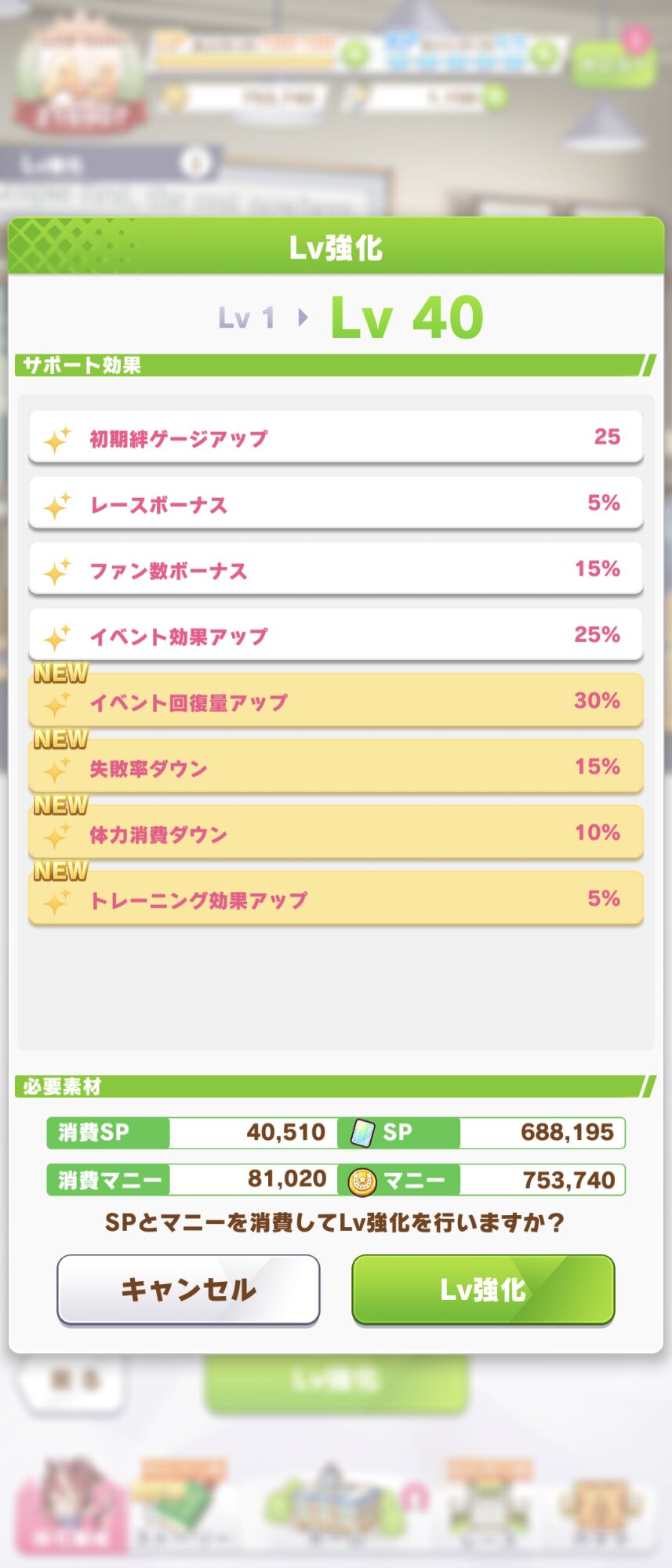Screen dimensions: 672x1568
Task: Select the トレーニング効果アップ 5% effect row
Action: point(336,900)
